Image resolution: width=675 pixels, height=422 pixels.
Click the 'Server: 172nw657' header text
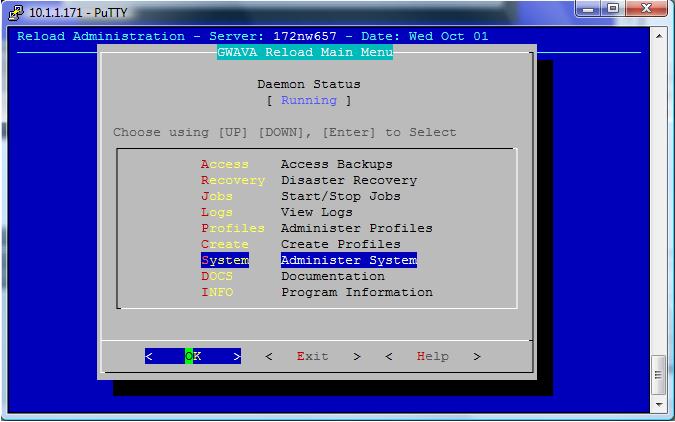click(273, 36)
